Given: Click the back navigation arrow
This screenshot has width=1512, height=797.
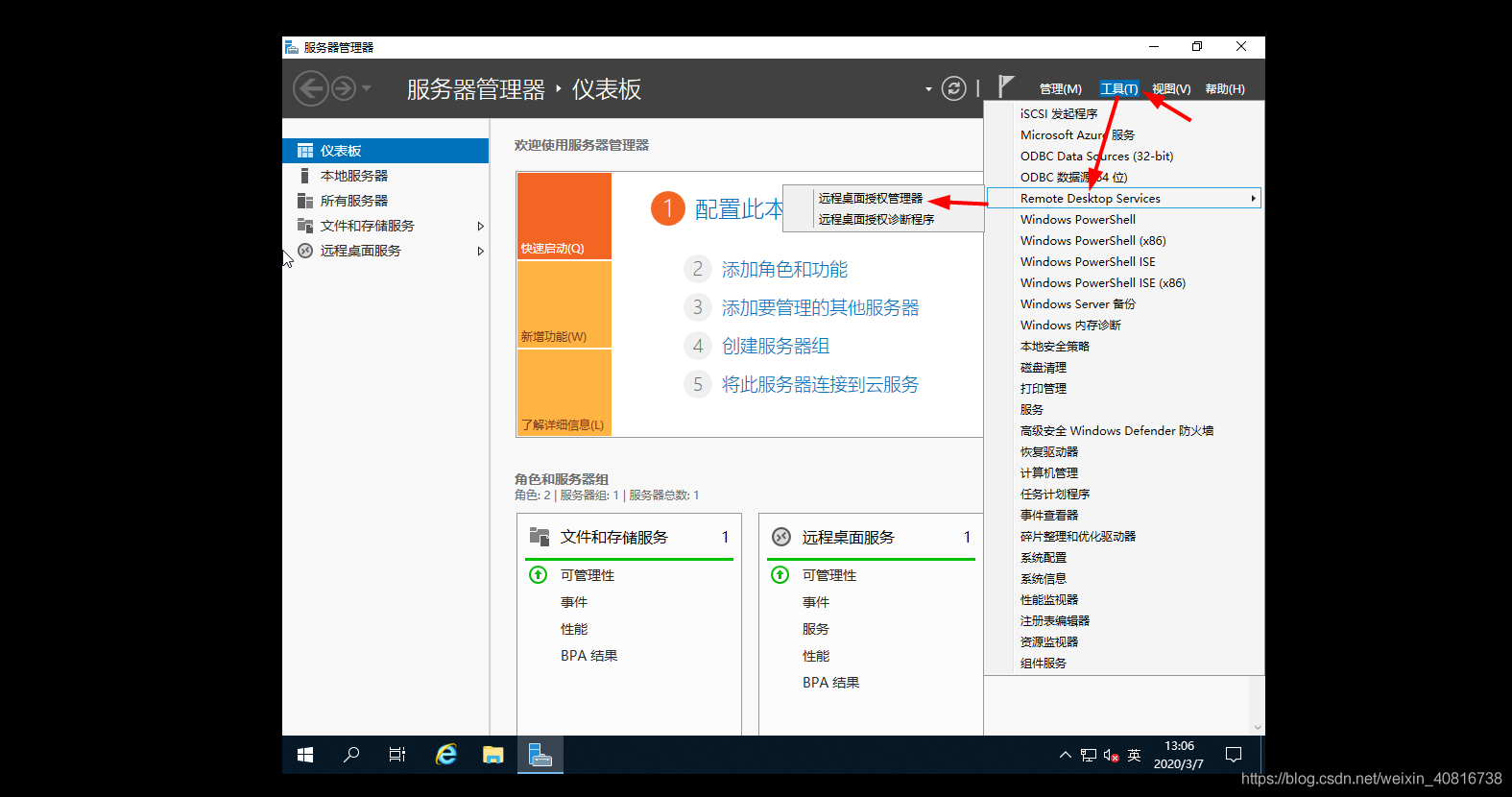Looking at the screenshot, I should tap(310, 89).
